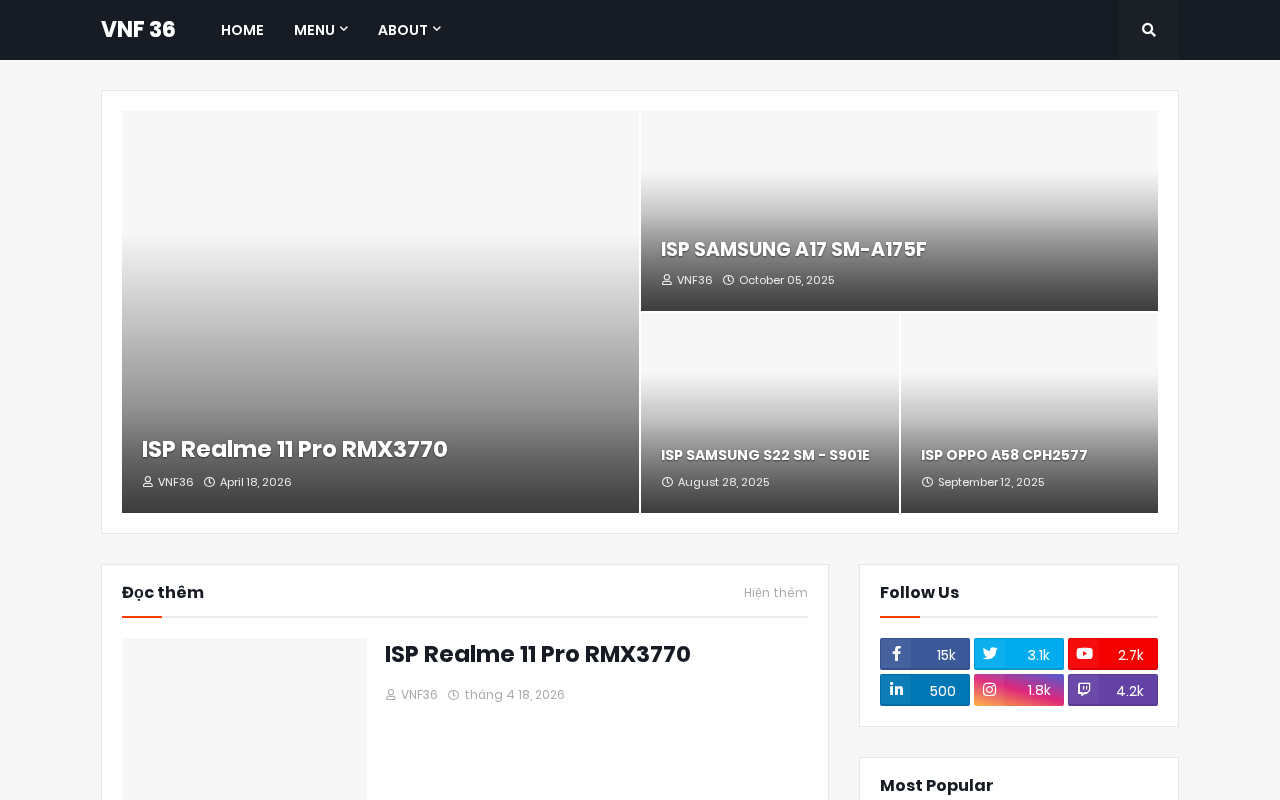Open the Instagram follow button showing 1.8k
1280x800 pixels.
point(1019,690)
